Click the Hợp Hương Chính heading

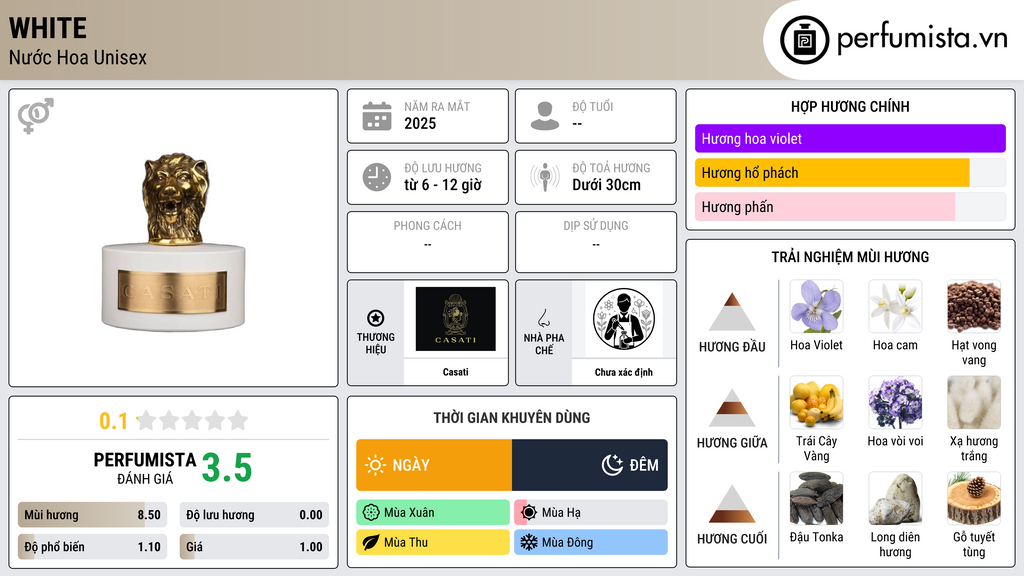[x=850, y=107]
